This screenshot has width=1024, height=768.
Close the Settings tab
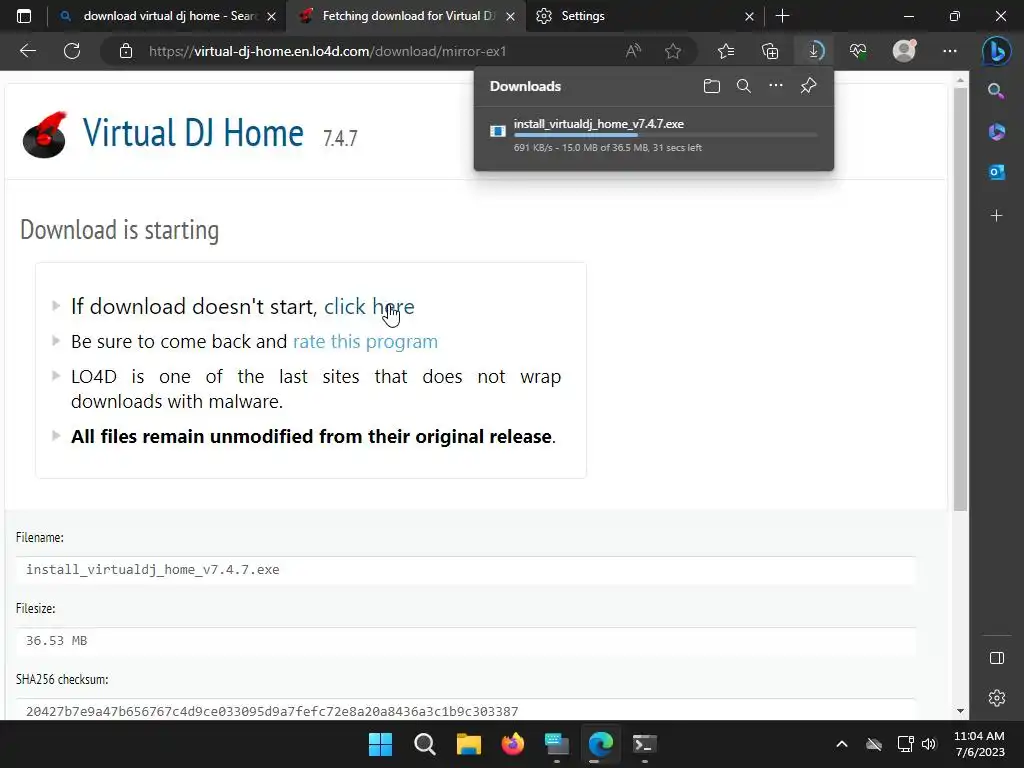coord(749,16)
